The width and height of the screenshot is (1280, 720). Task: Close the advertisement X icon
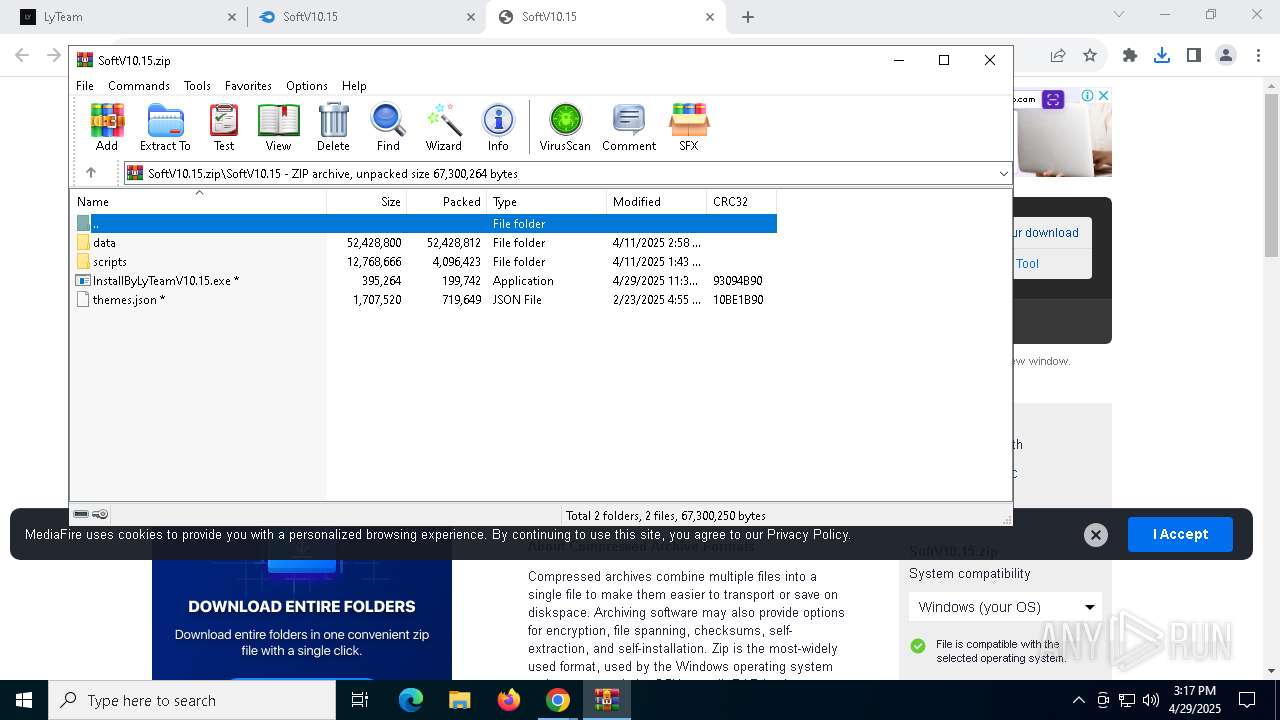point(1103,96)
